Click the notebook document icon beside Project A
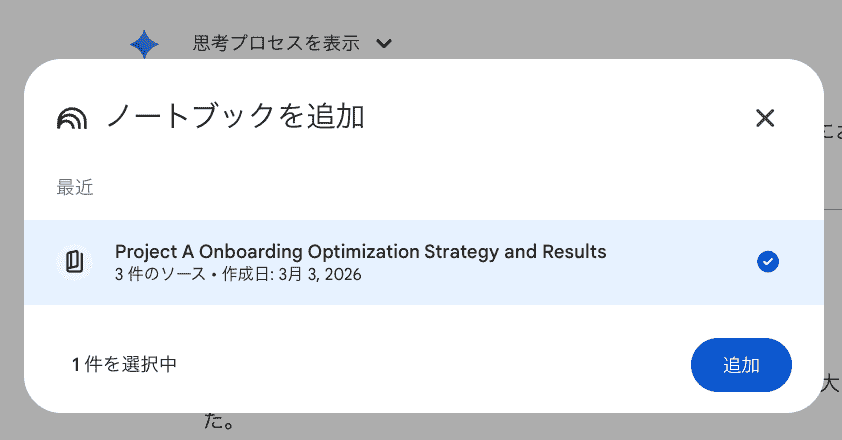Viewport: 842px width, 440px height. pyautogui.click(x=74, y=262)
